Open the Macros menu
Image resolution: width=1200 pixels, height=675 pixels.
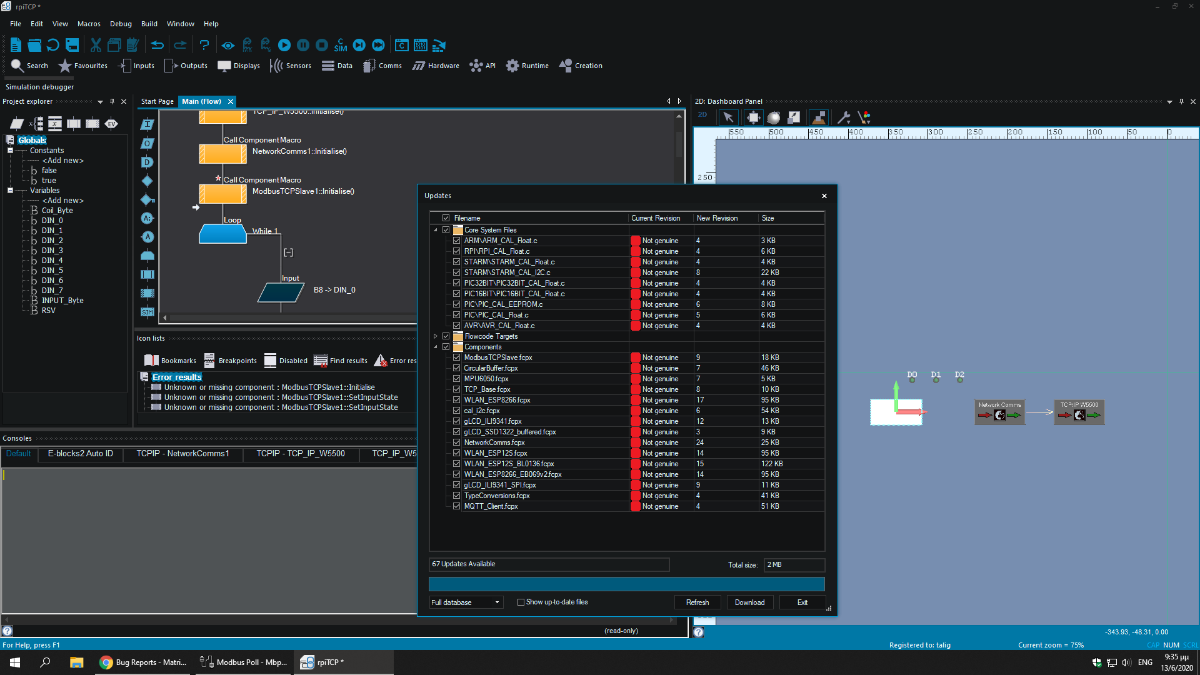coord(89,23)
